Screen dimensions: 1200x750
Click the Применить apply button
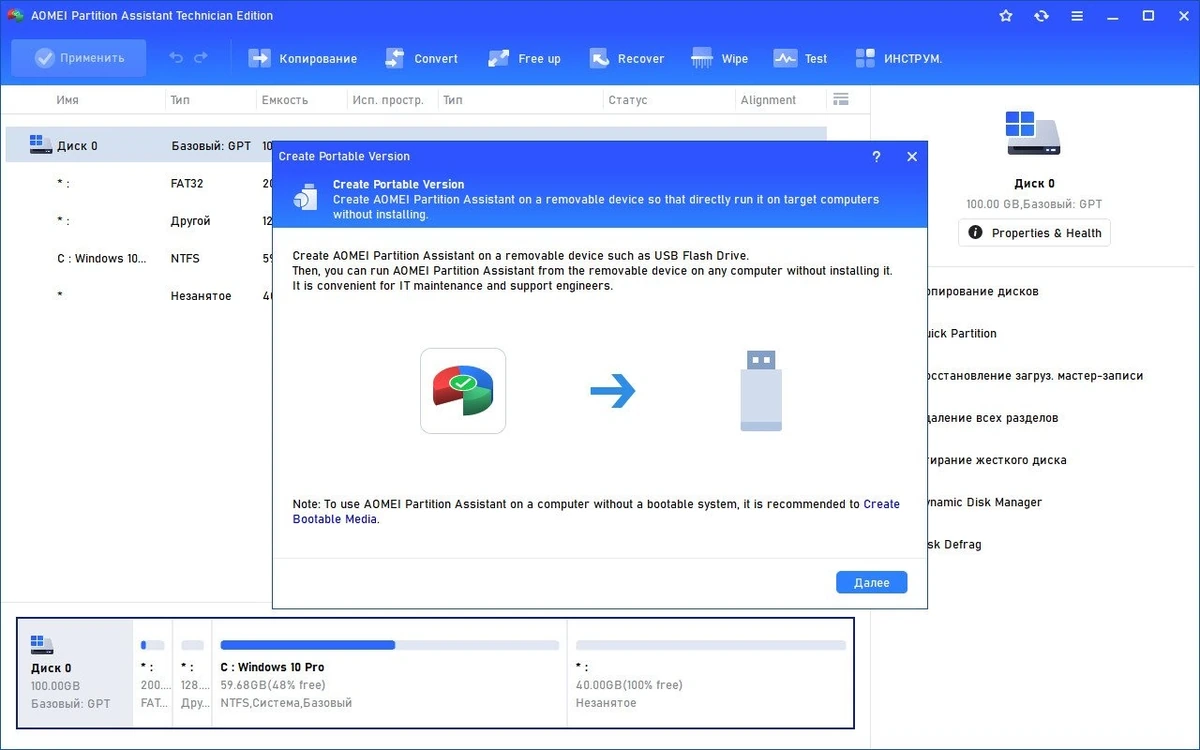click(79, 58)
